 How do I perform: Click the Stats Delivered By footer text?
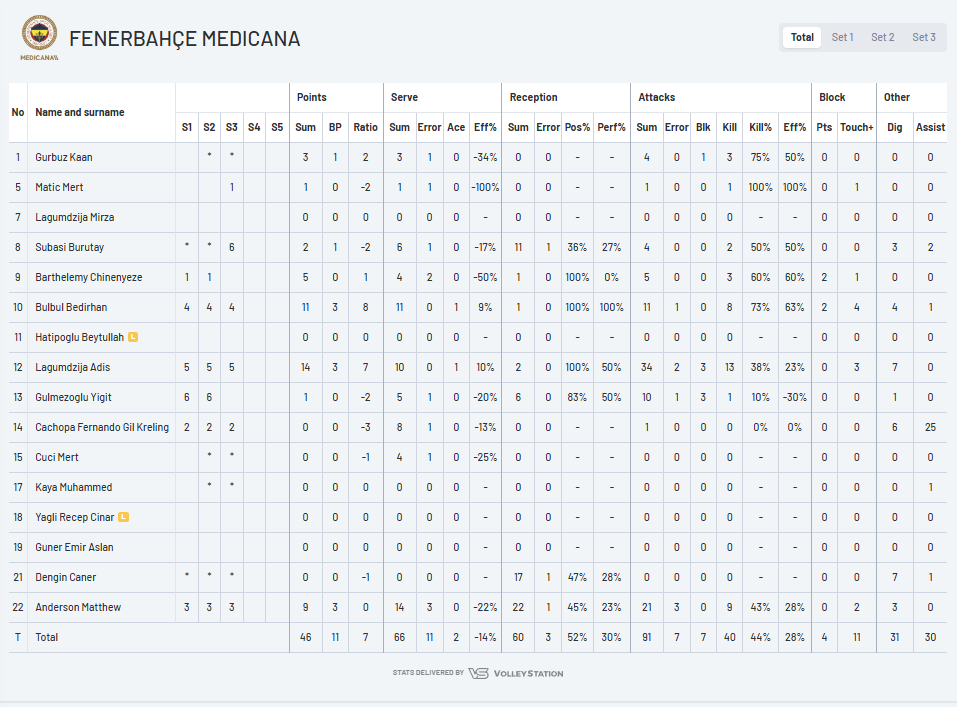(428, 673)
